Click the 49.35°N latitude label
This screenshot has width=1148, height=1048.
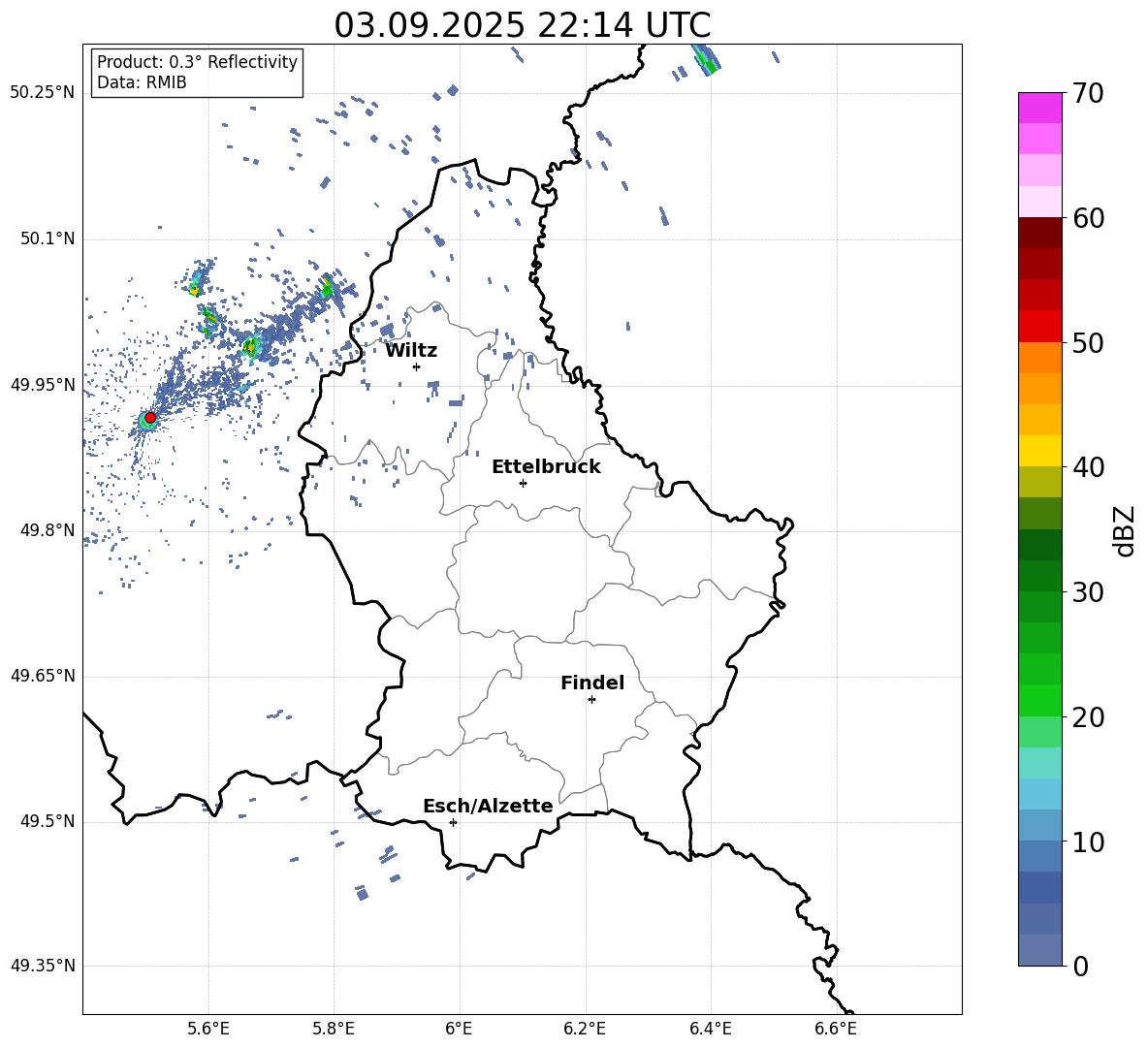tap(43, 966)
